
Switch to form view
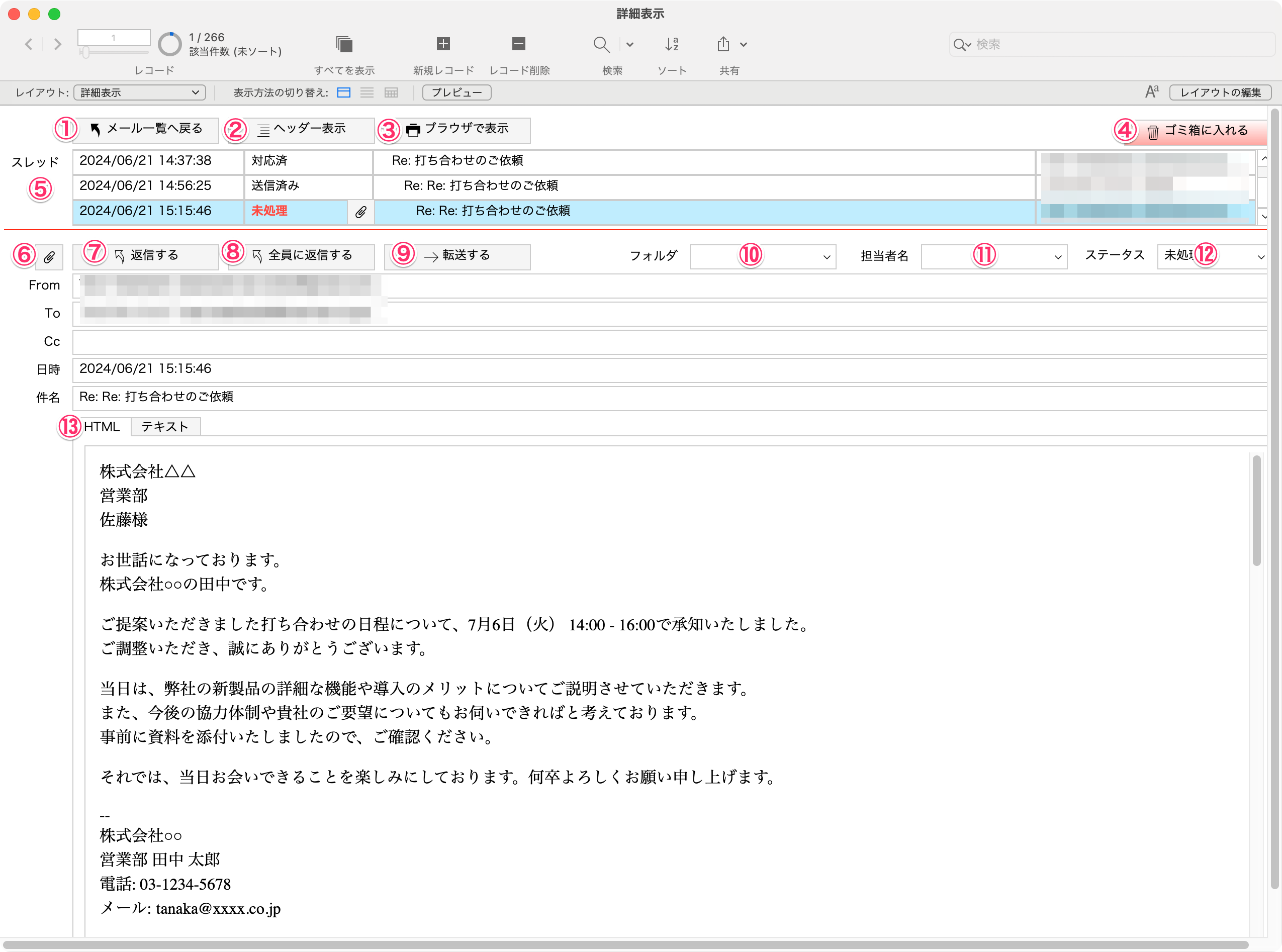pyautogui.click(x=343, y=93)
